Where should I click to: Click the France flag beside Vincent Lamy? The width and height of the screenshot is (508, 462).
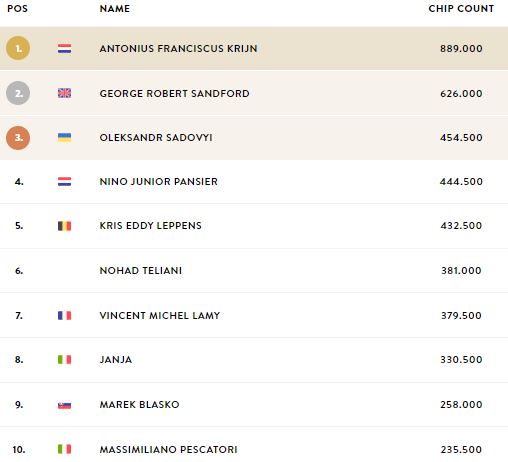(x=64, y=315)
